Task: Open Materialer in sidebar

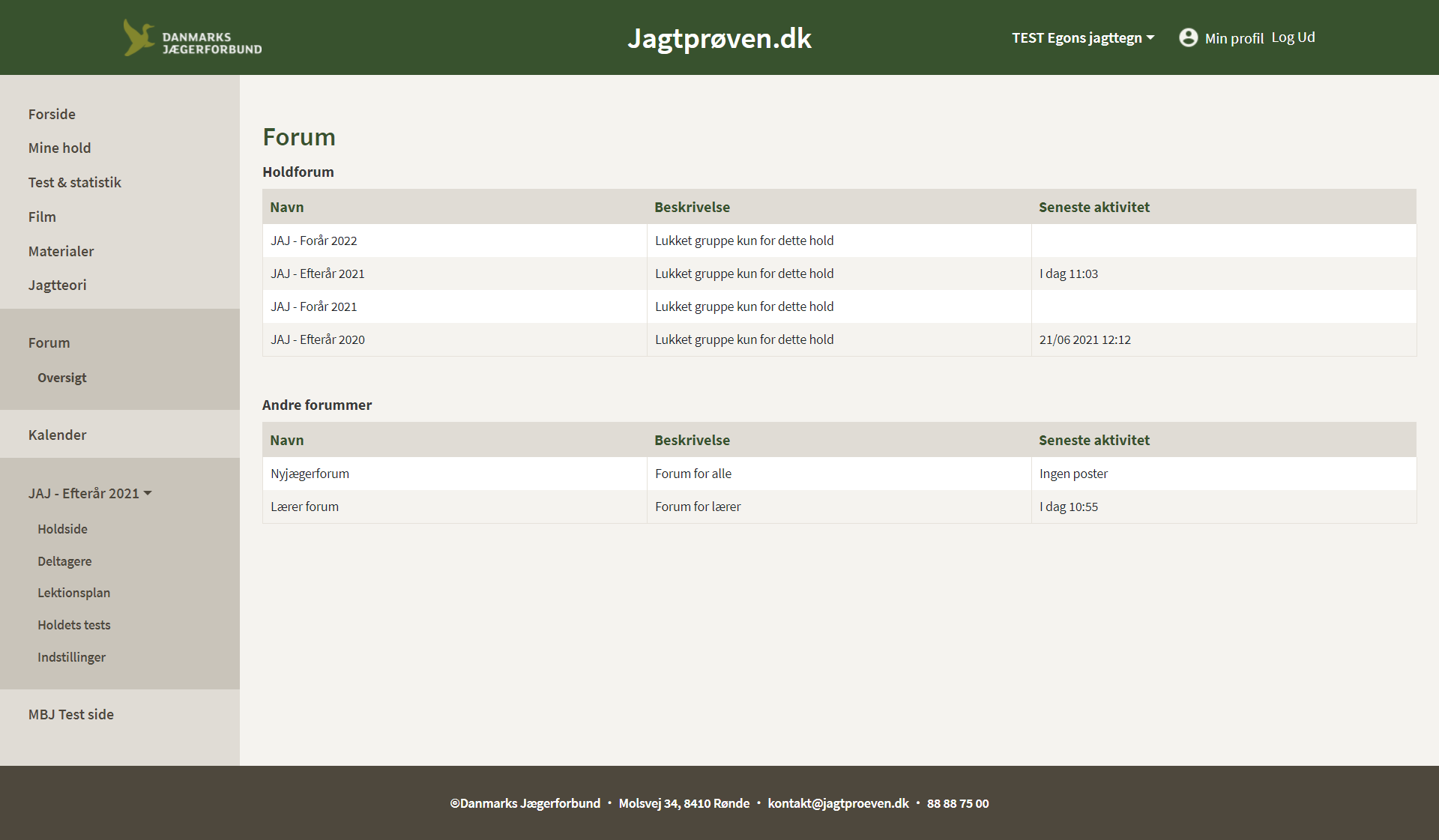Action: tap(61, 251)
